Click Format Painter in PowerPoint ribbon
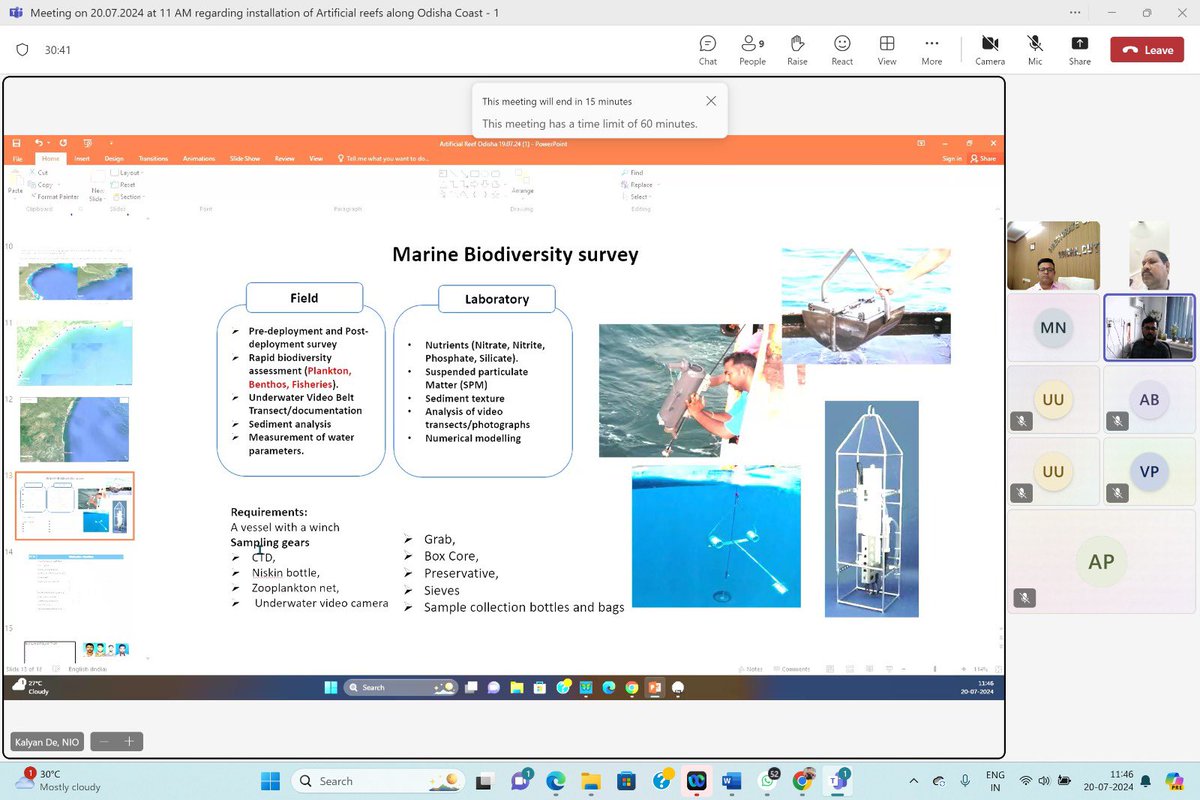 point(56,196)
